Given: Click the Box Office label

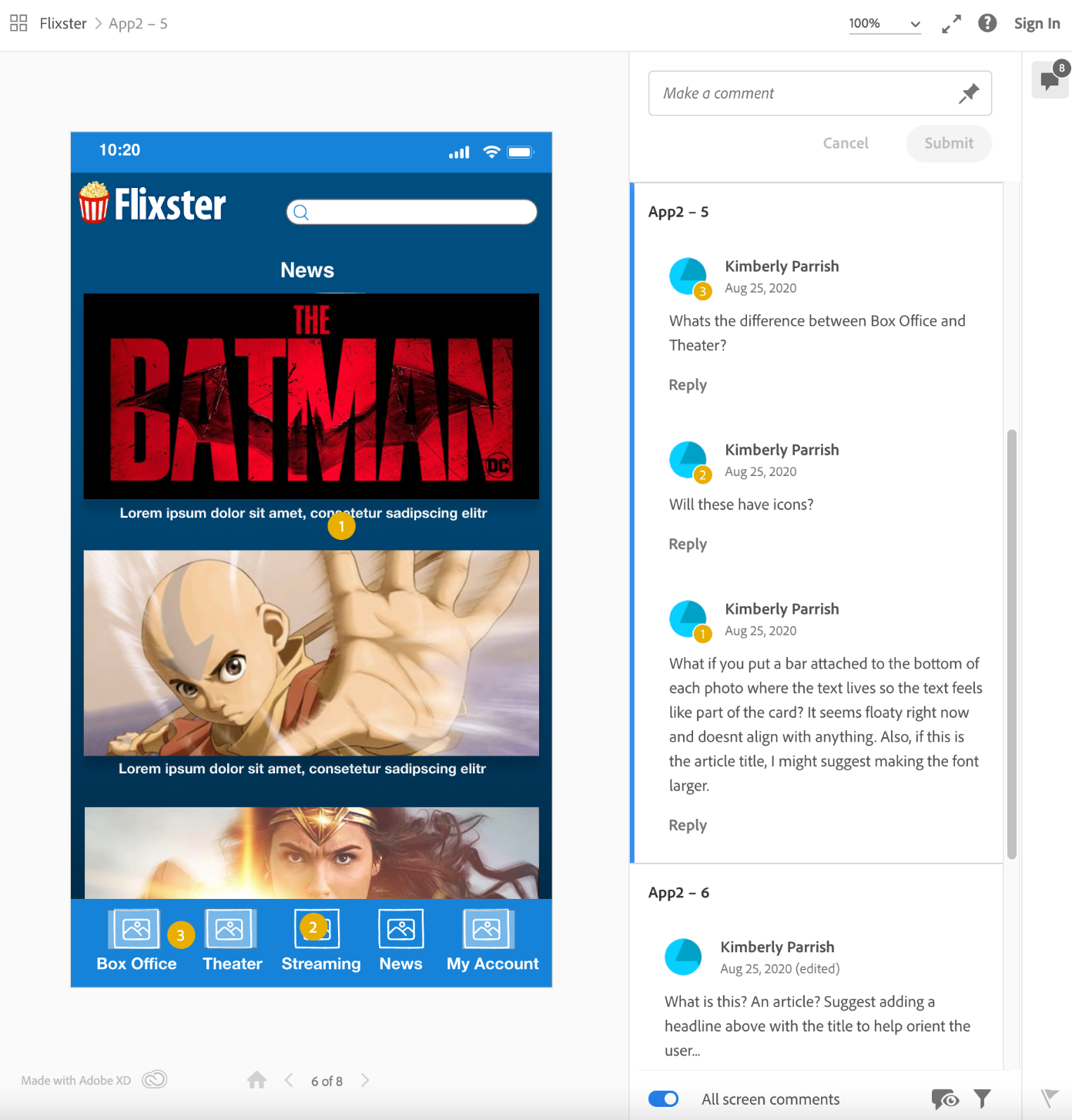Looking at the screenshot, I should [x=136, y=964].
